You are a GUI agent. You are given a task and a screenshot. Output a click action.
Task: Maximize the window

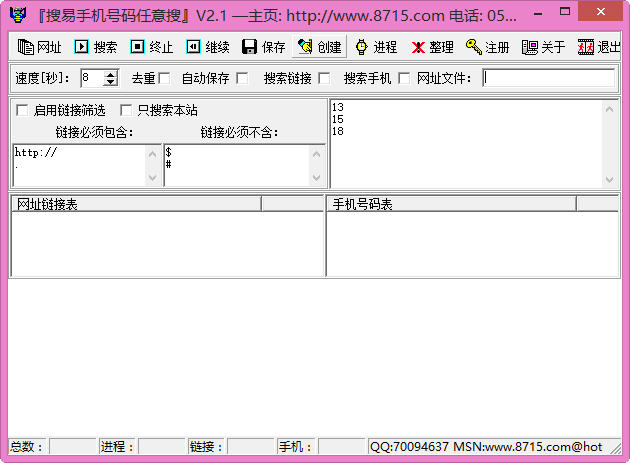[565, 12]
